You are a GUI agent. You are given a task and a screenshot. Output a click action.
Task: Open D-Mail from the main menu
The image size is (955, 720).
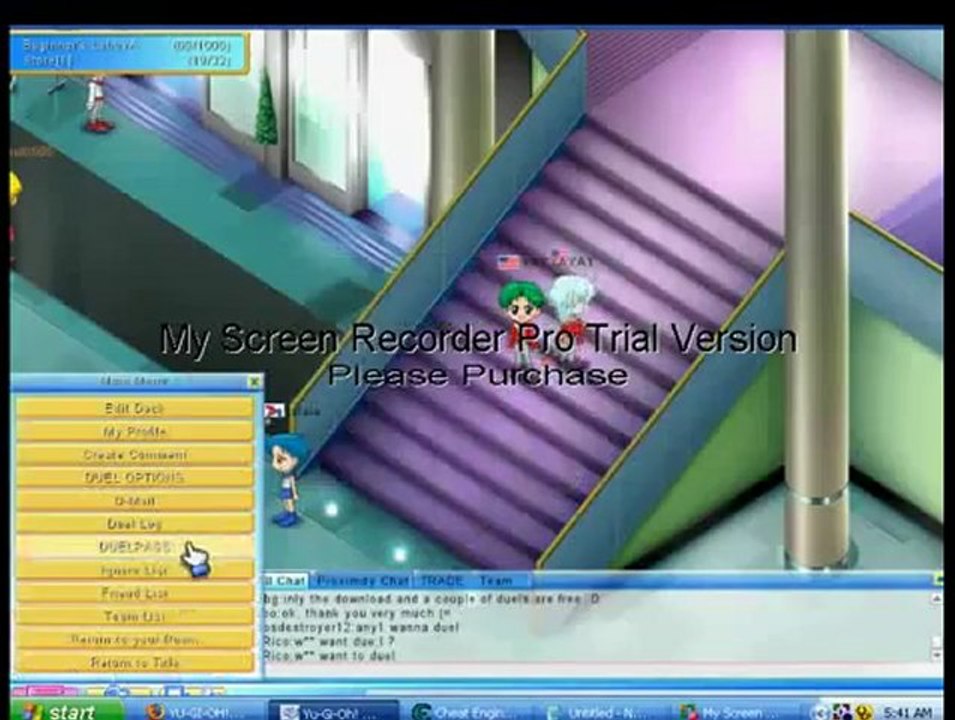[135, 501]
